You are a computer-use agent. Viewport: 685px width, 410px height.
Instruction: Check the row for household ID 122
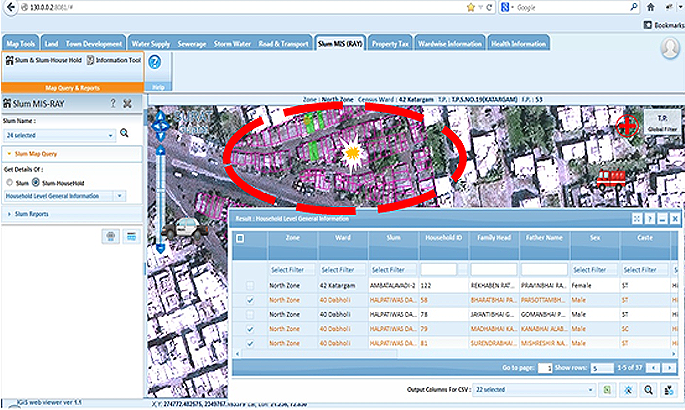250,286
